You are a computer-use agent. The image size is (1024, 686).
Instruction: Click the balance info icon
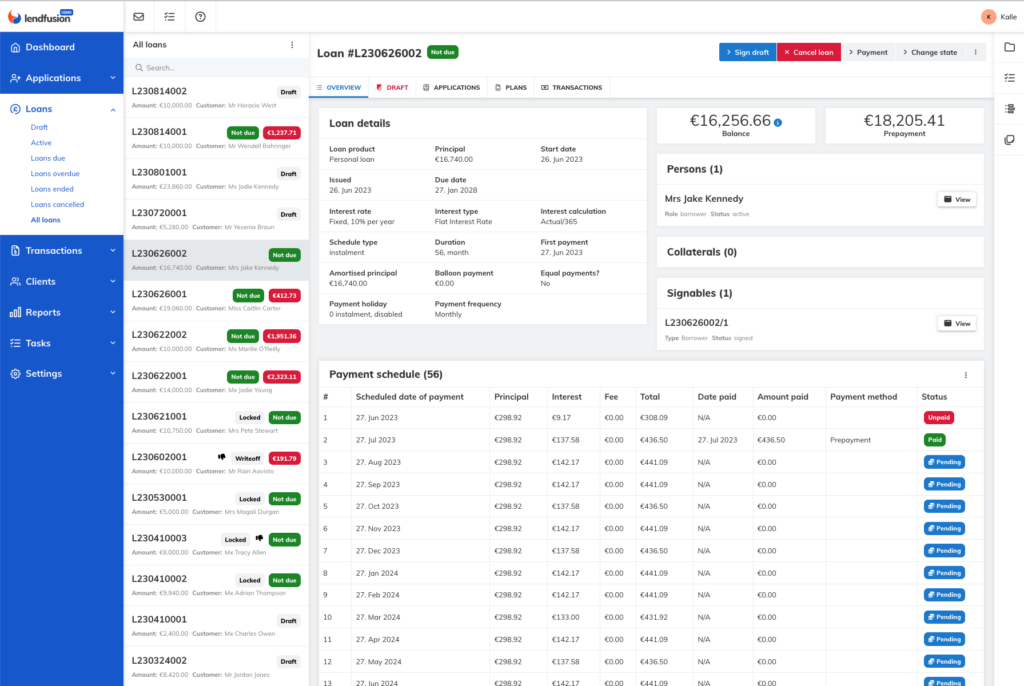click(778, 122)
